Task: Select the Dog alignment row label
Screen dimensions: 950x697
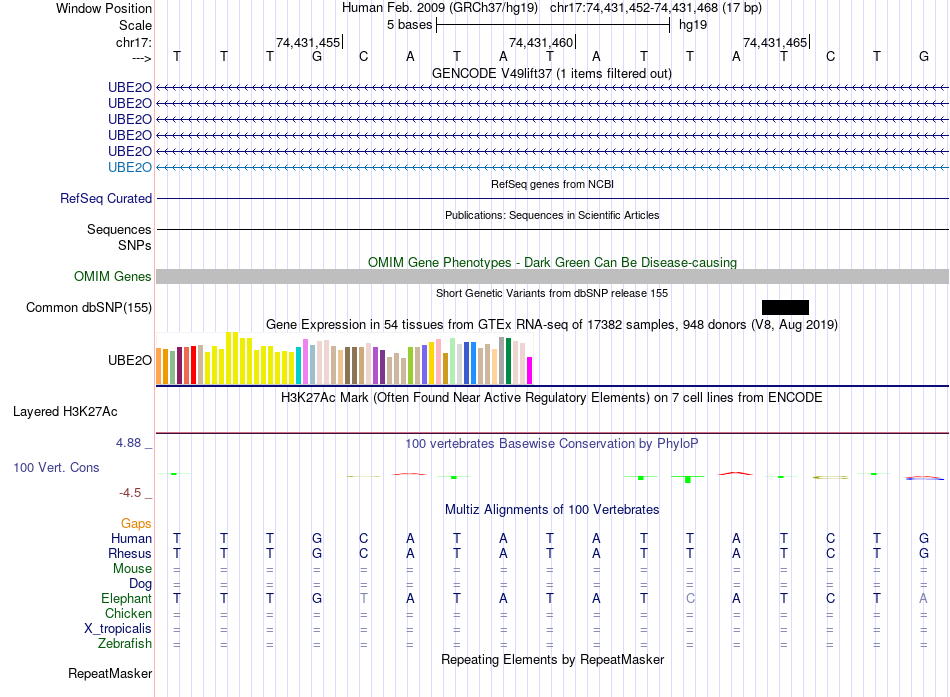Action: click(x=140, y=584)
